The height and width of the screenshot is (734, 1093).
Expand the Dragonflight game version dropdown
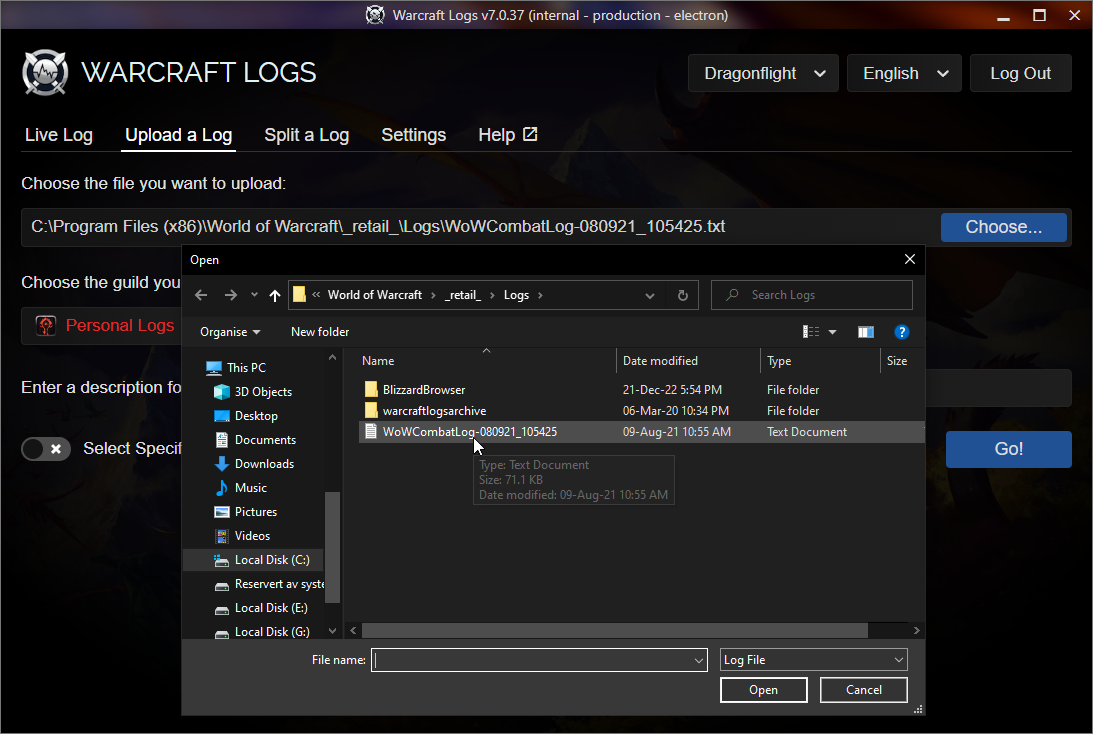point(764,73)
